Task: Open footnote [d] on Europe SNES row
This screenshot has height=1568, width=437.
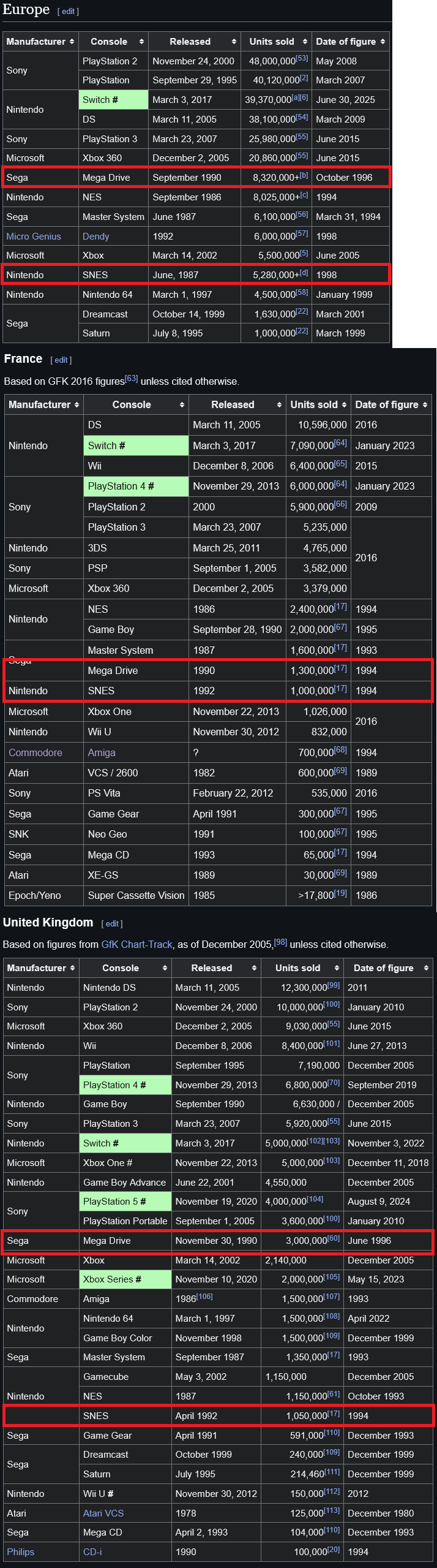Action: click(x=304, y=273)
